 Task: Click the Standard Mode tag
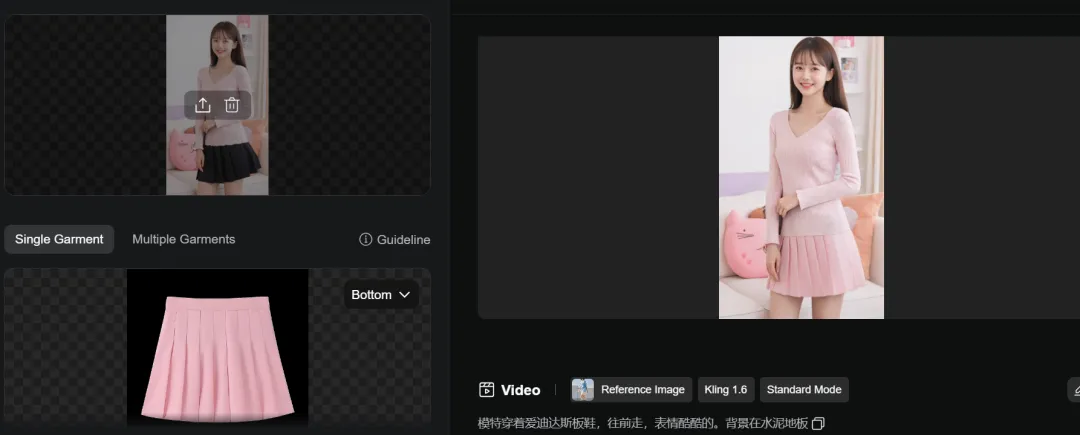coord(804,390)
